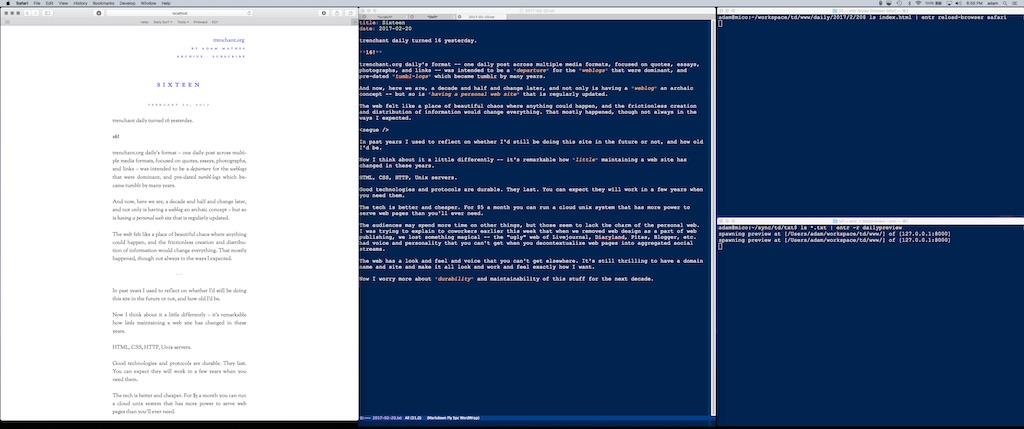Click the top terminal's command prompt line
Image resolution: width=1024 pixels, height=429 pixels.
click(x=862, y=17)
